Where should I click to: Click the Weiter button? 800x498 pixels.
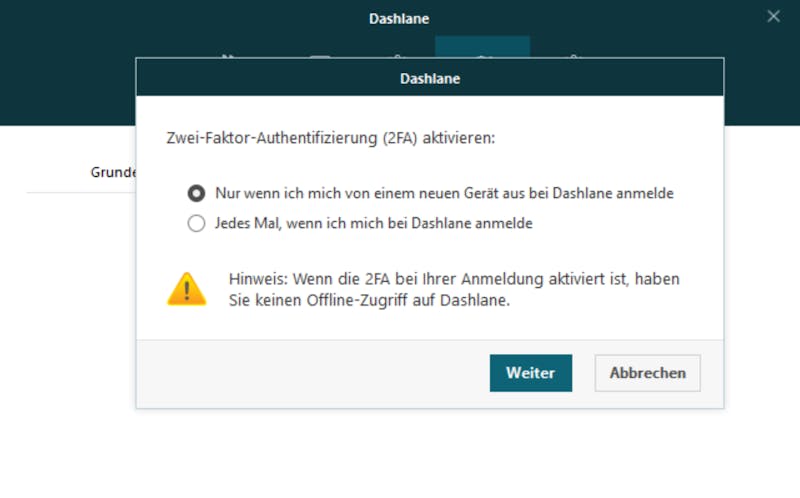pyautogui.click(x=531, y=373)
